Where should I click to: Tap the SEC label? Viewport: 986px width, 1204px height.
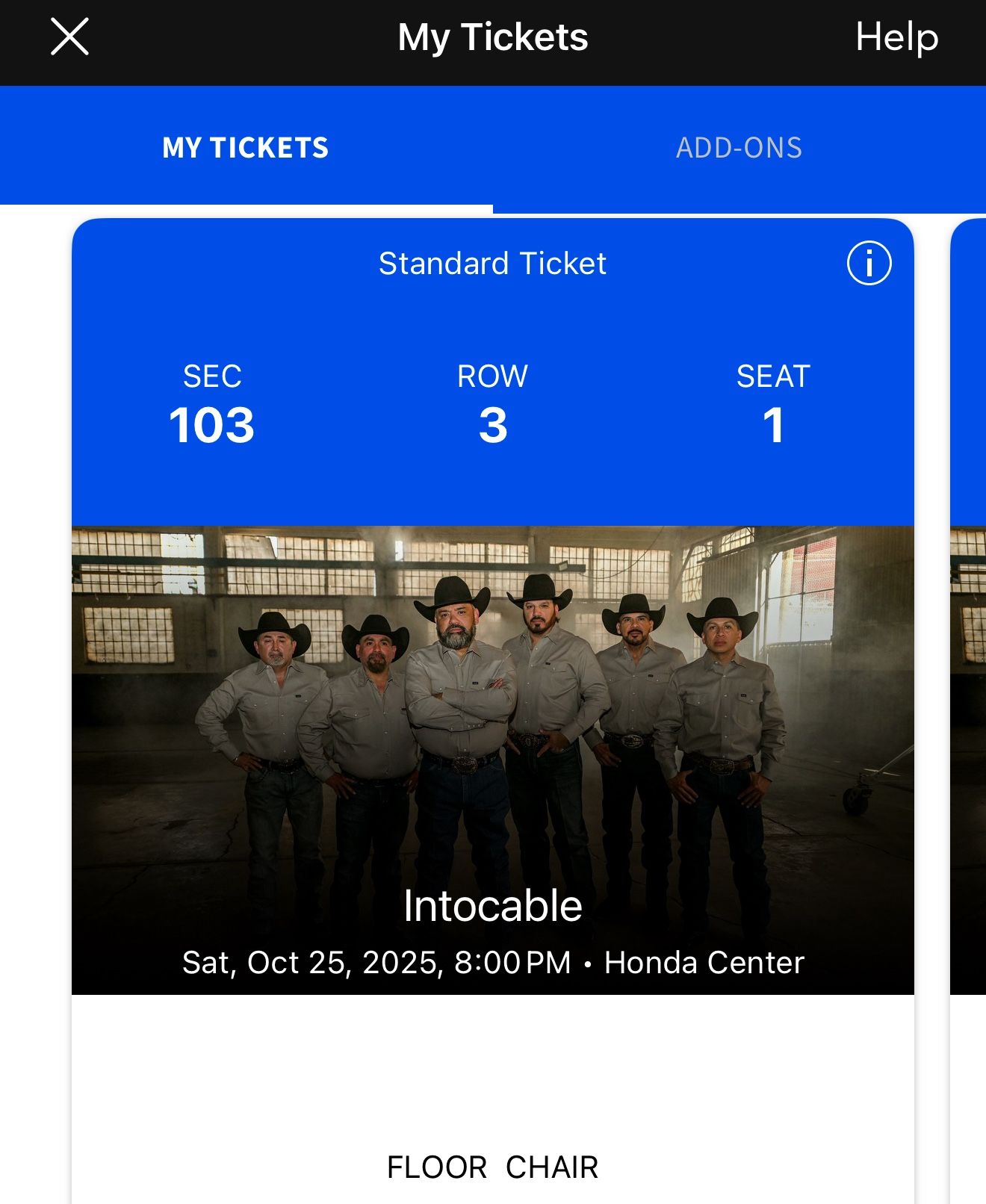click(212, 376)
